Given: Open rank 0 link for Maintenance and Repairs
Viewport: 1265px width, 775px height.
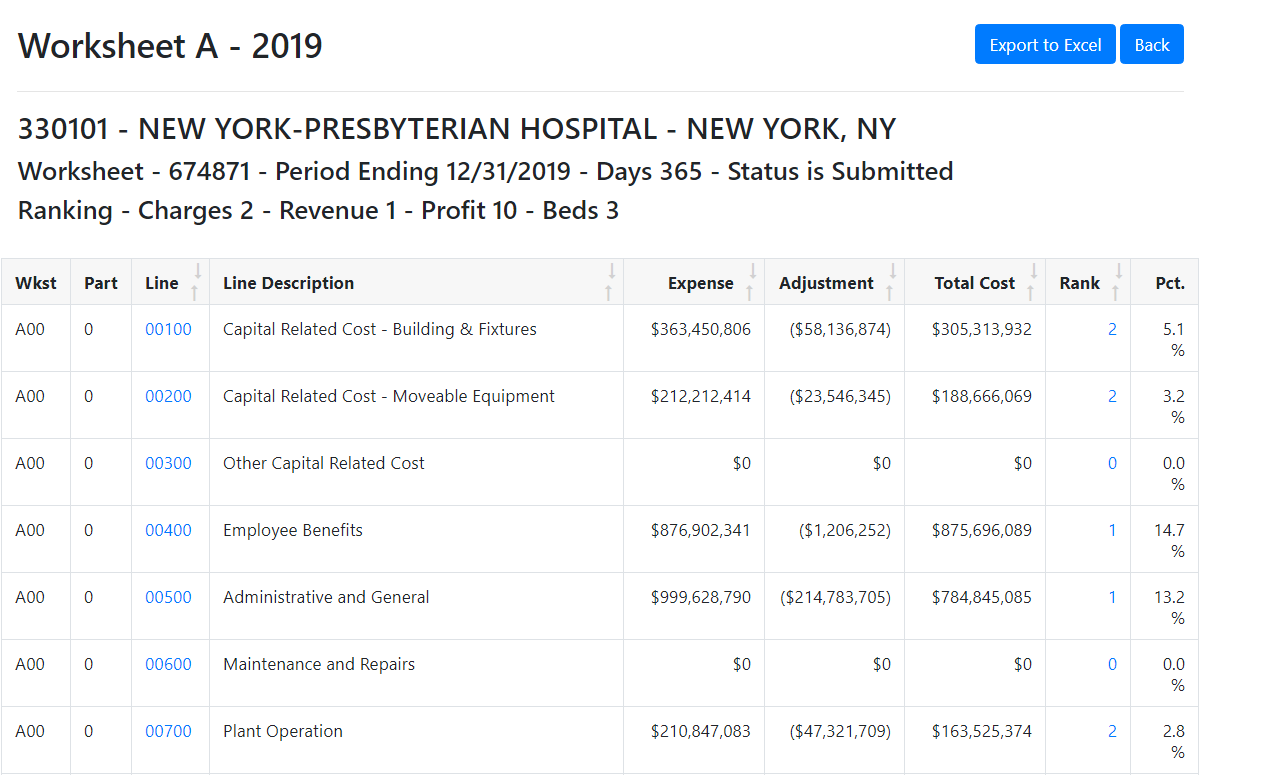Looking at the screenshot, I should (1112, 664).
